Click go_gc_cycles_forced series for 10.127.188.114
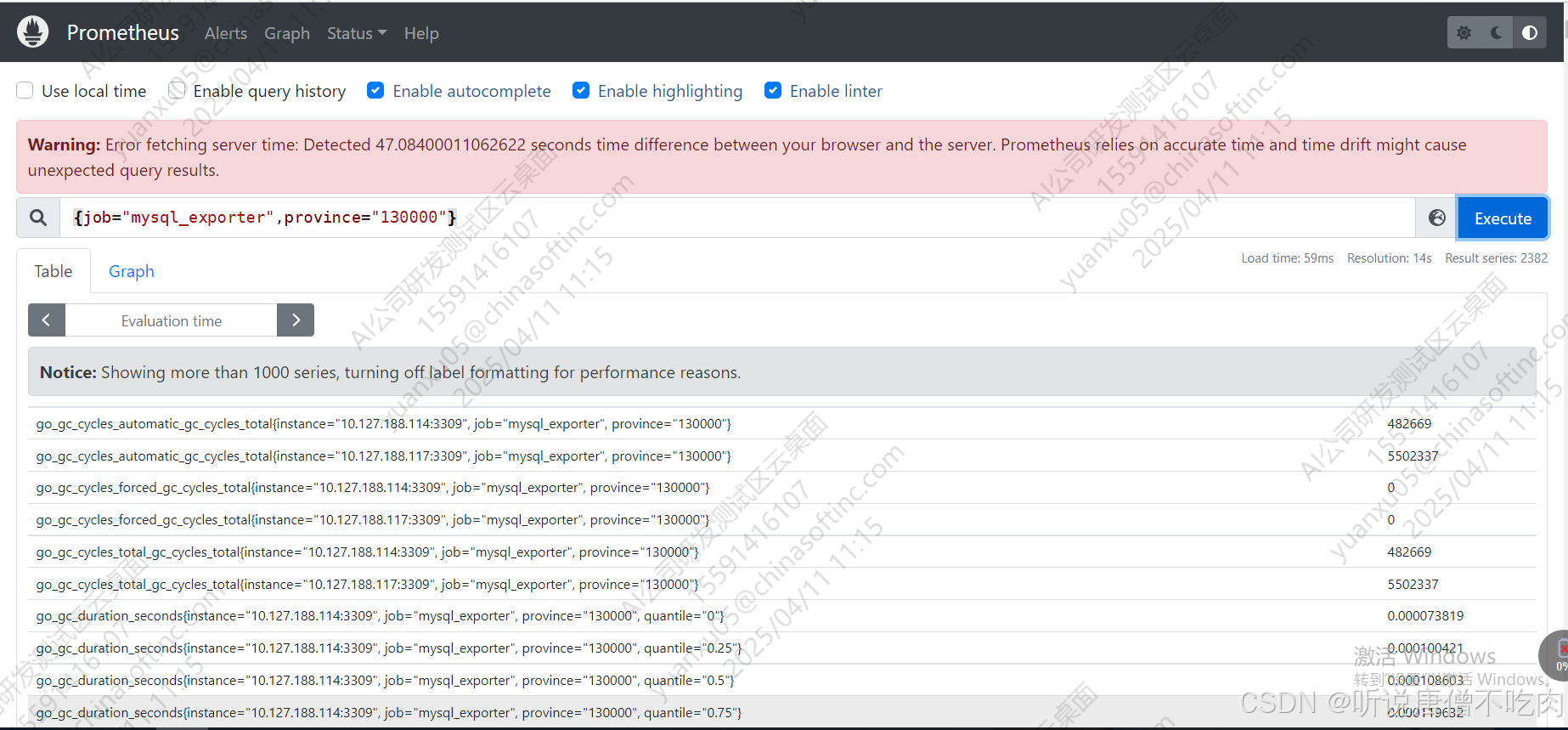This screenshot has width=1568, height=730. 372,488
